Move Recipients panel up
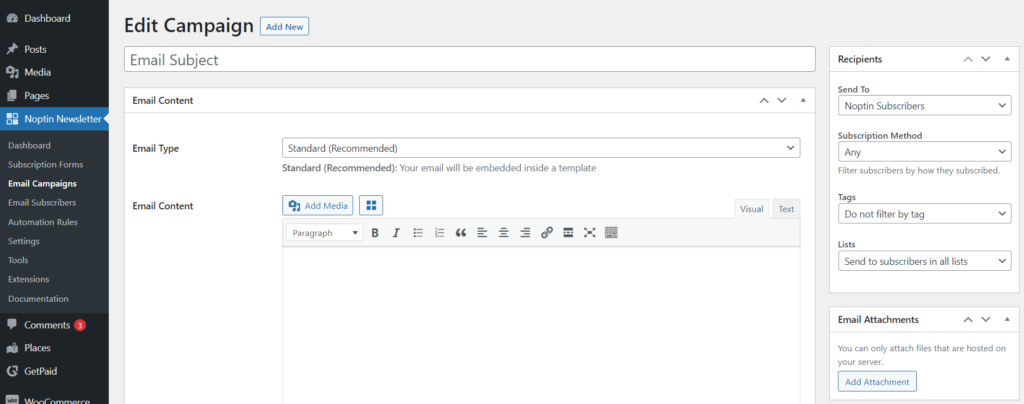 968,59
